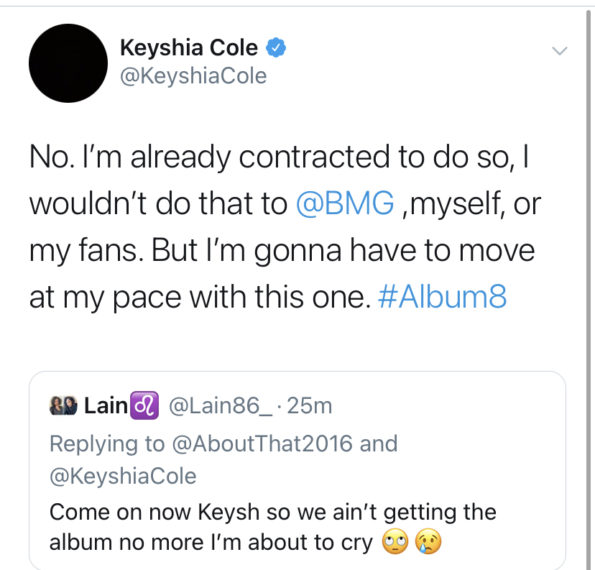Open the #Album8 hashtag
Screen dimensions: 595x570
pos(442,296)
